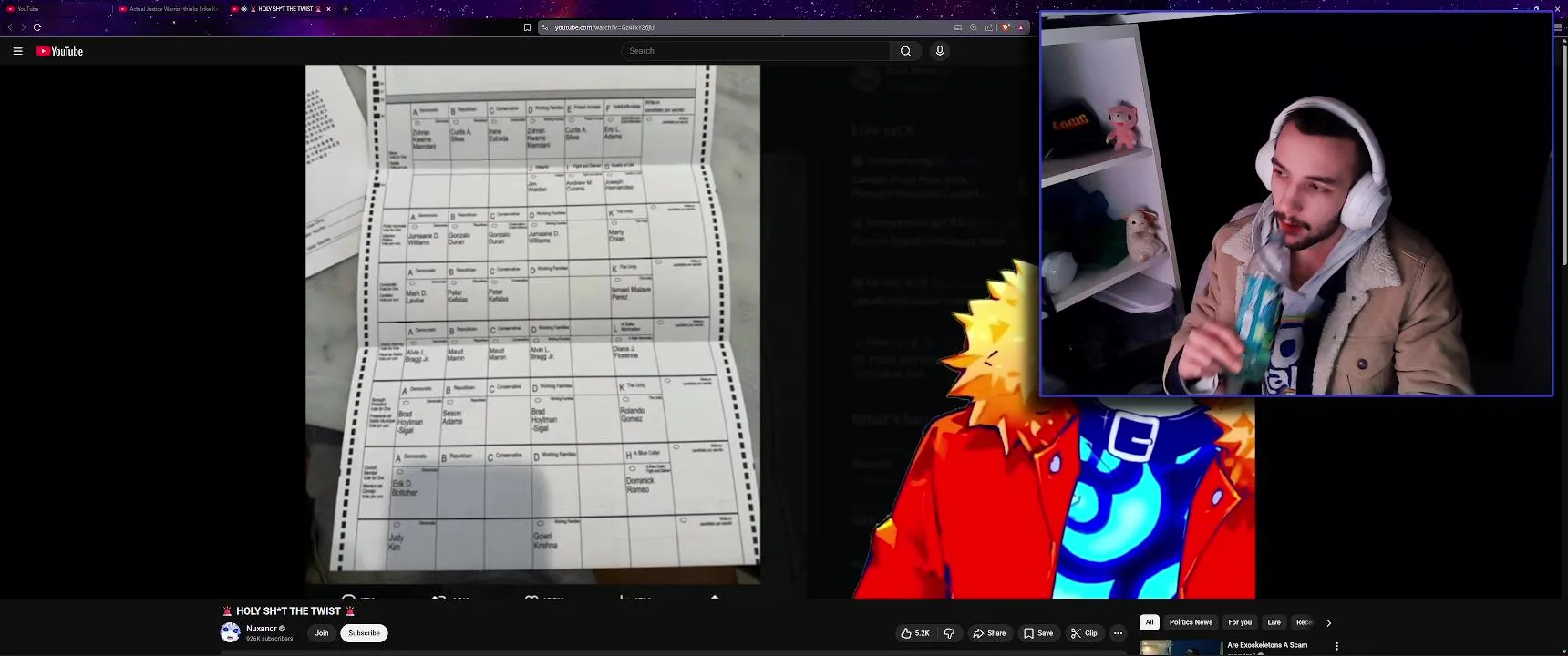Open a new browser tab
1568x656 pixels.
pos(346,9)
